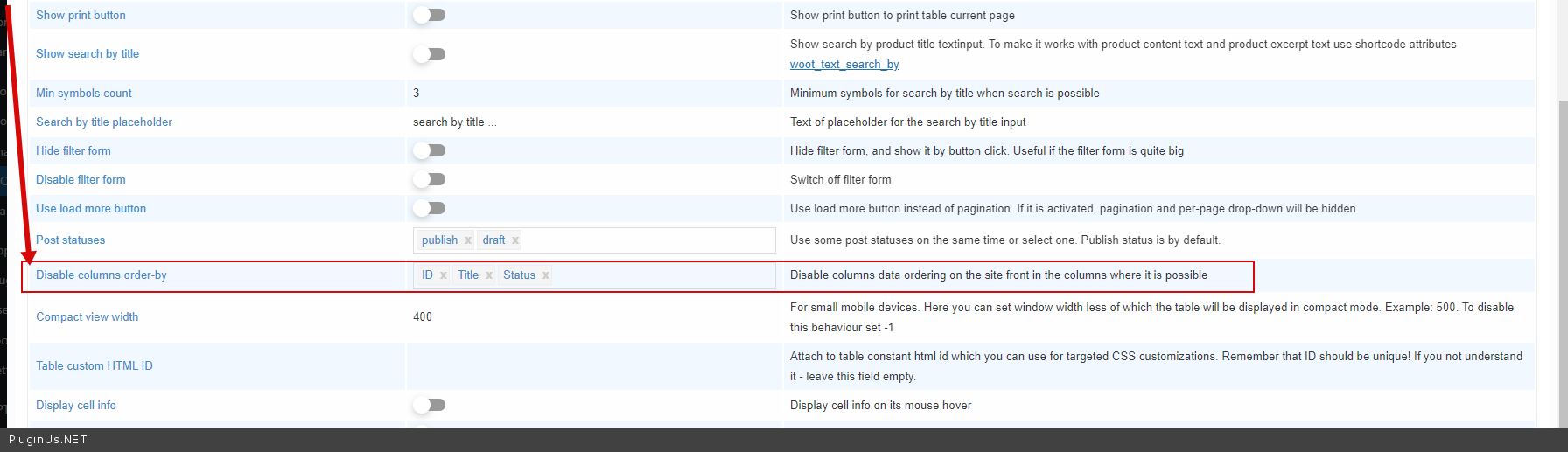Remove the publish tag from Post statuses

[468, 240]
